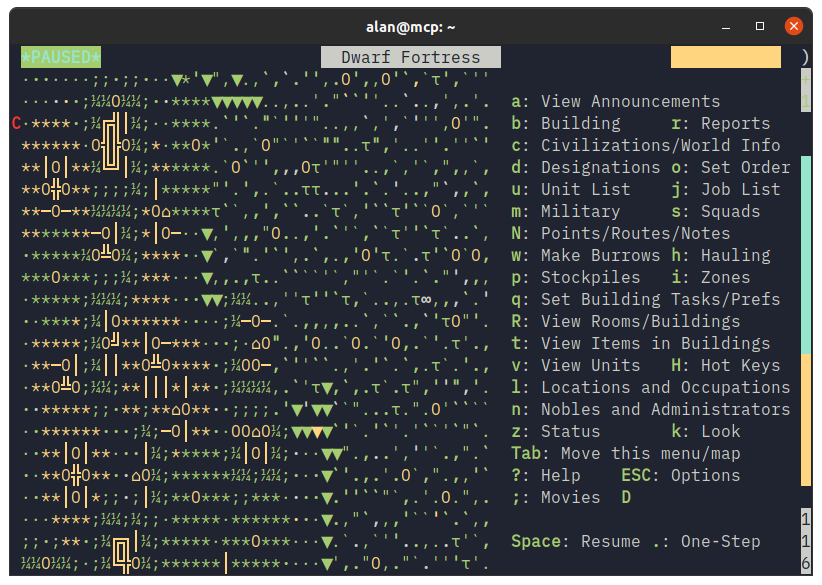
Task: Click the orange block top right
Action: point(726,57)
